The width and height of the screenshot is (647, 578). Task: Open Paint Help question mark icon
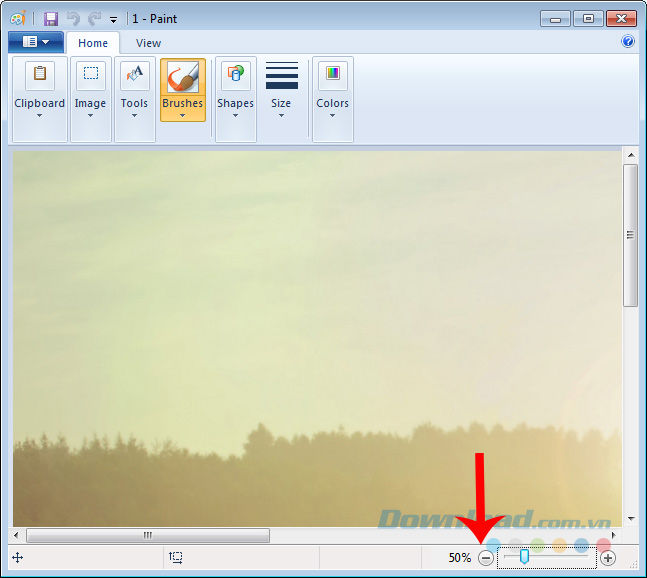tap(628, 41)
